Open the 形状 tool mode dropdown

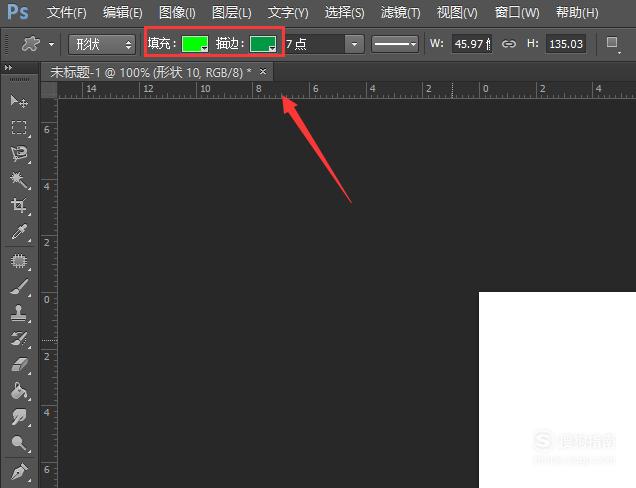point(101,44)
